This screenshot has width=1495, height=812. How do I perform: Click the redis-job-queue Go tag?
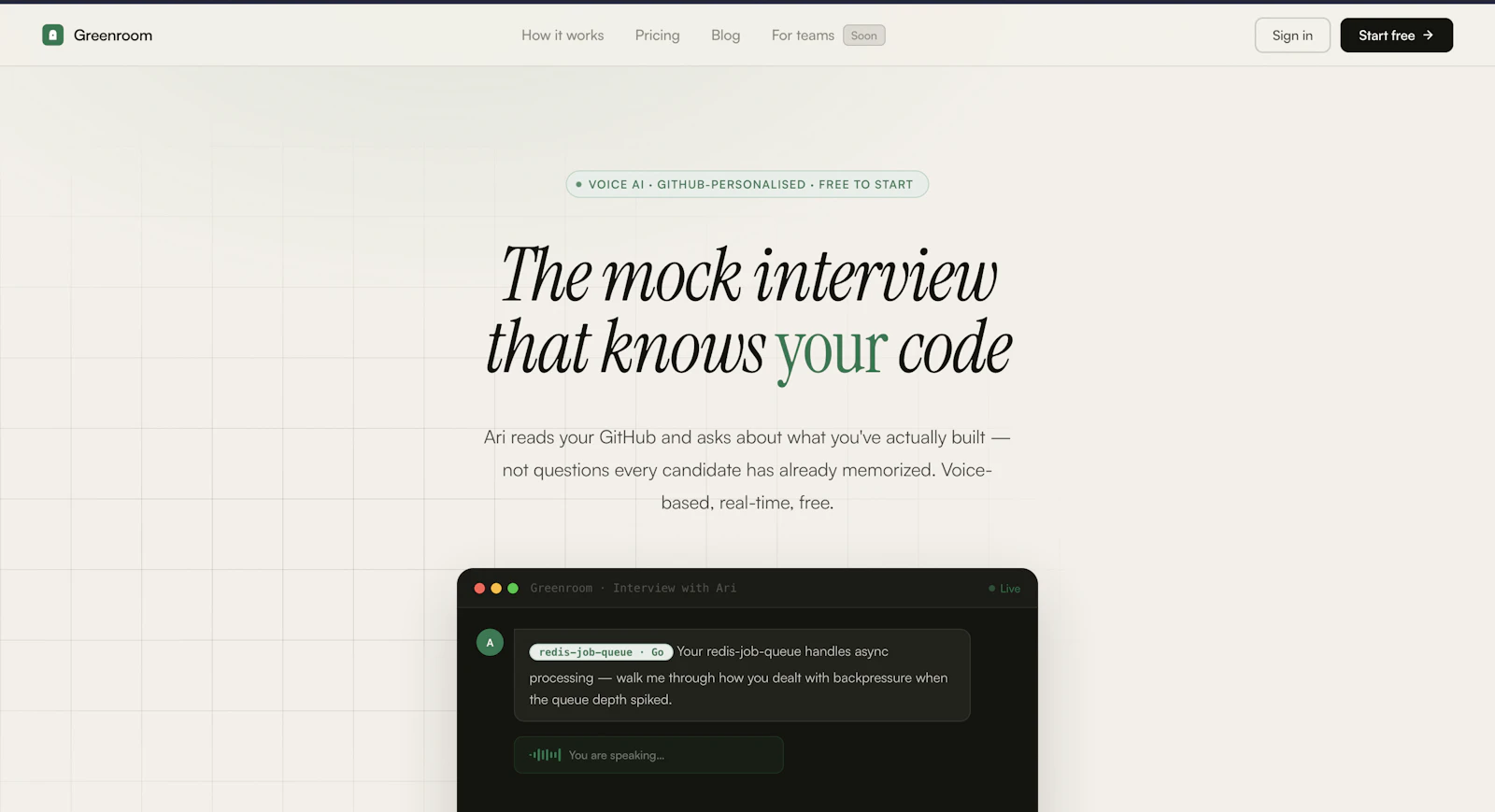(601, 652)
